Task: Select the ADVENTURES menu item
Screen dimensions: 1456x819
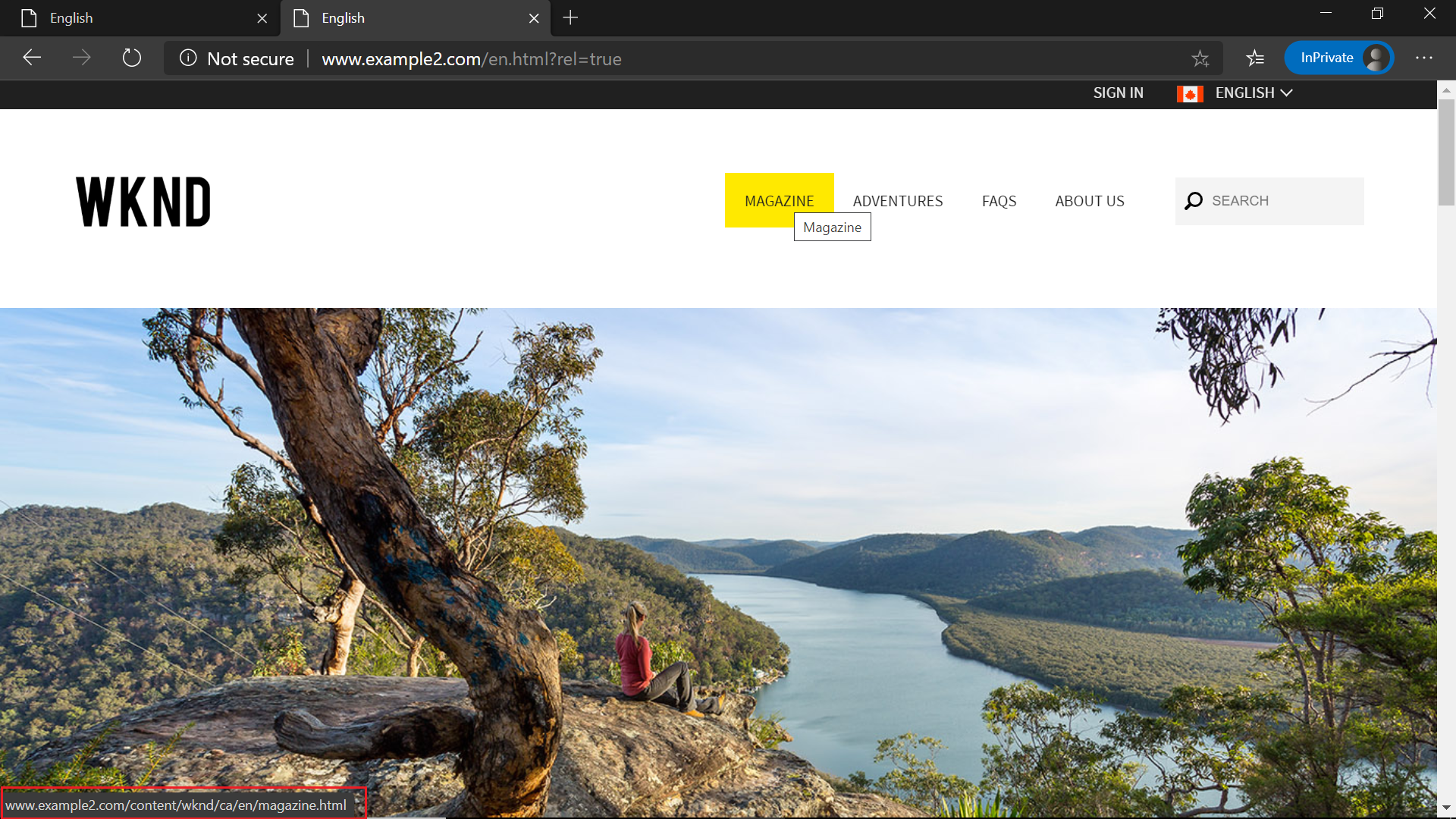Action: tap(897, 200)
